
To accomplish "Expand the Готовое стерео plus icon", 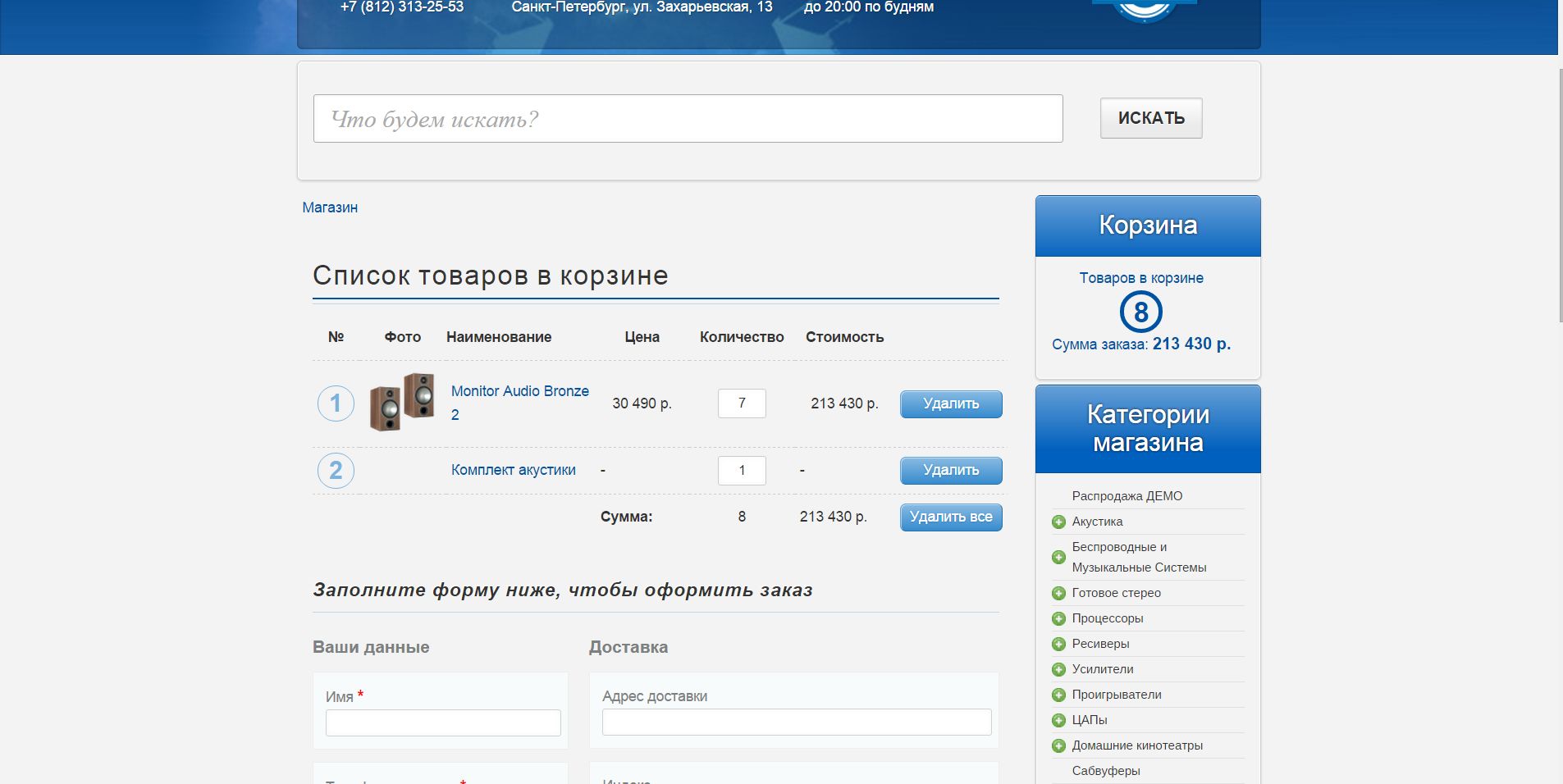I will (x=1058, y=594).
